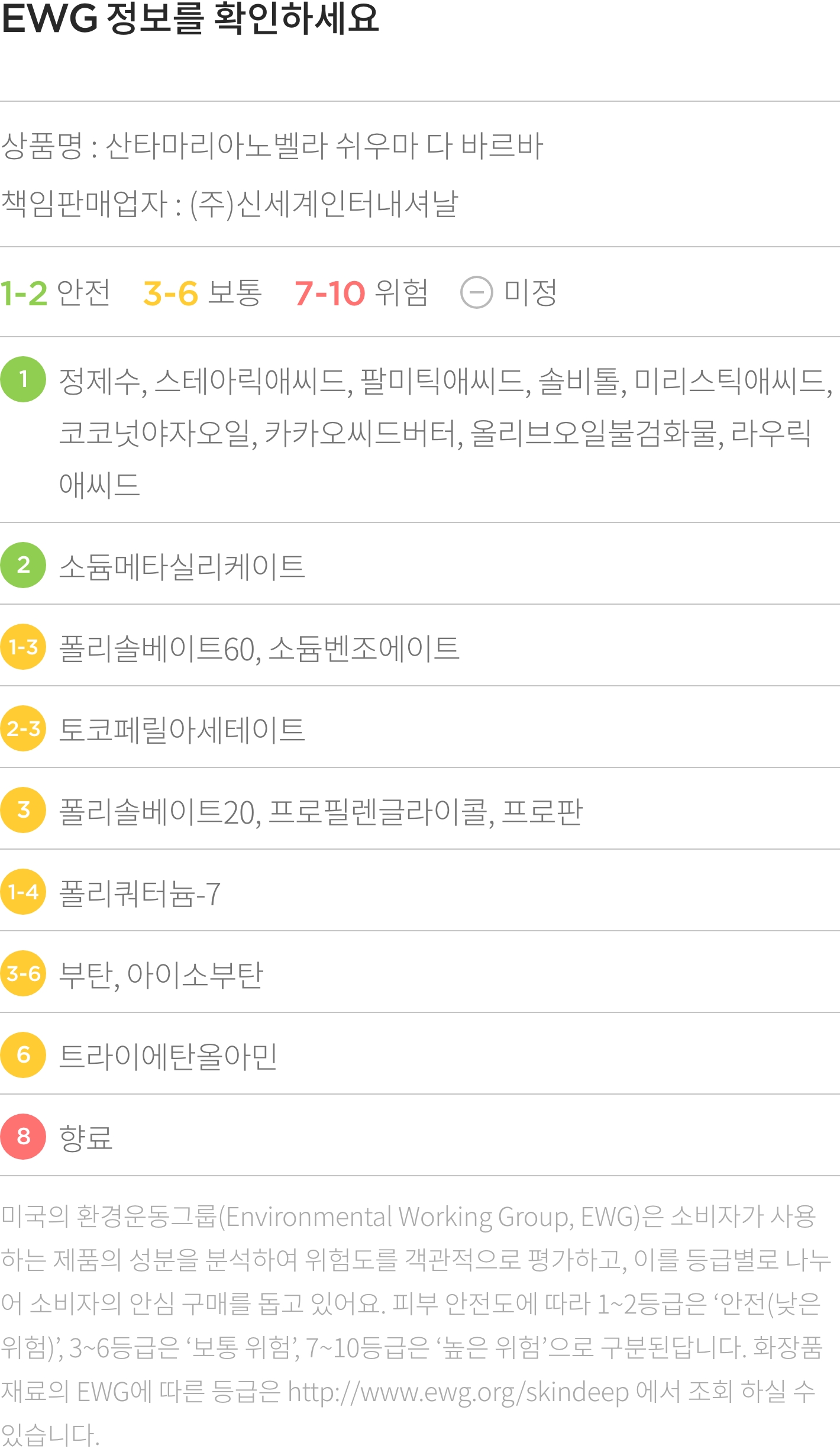840x1452 pixels.
Task: Click the yellow grade 3 badge
Action: click(23, 810)
